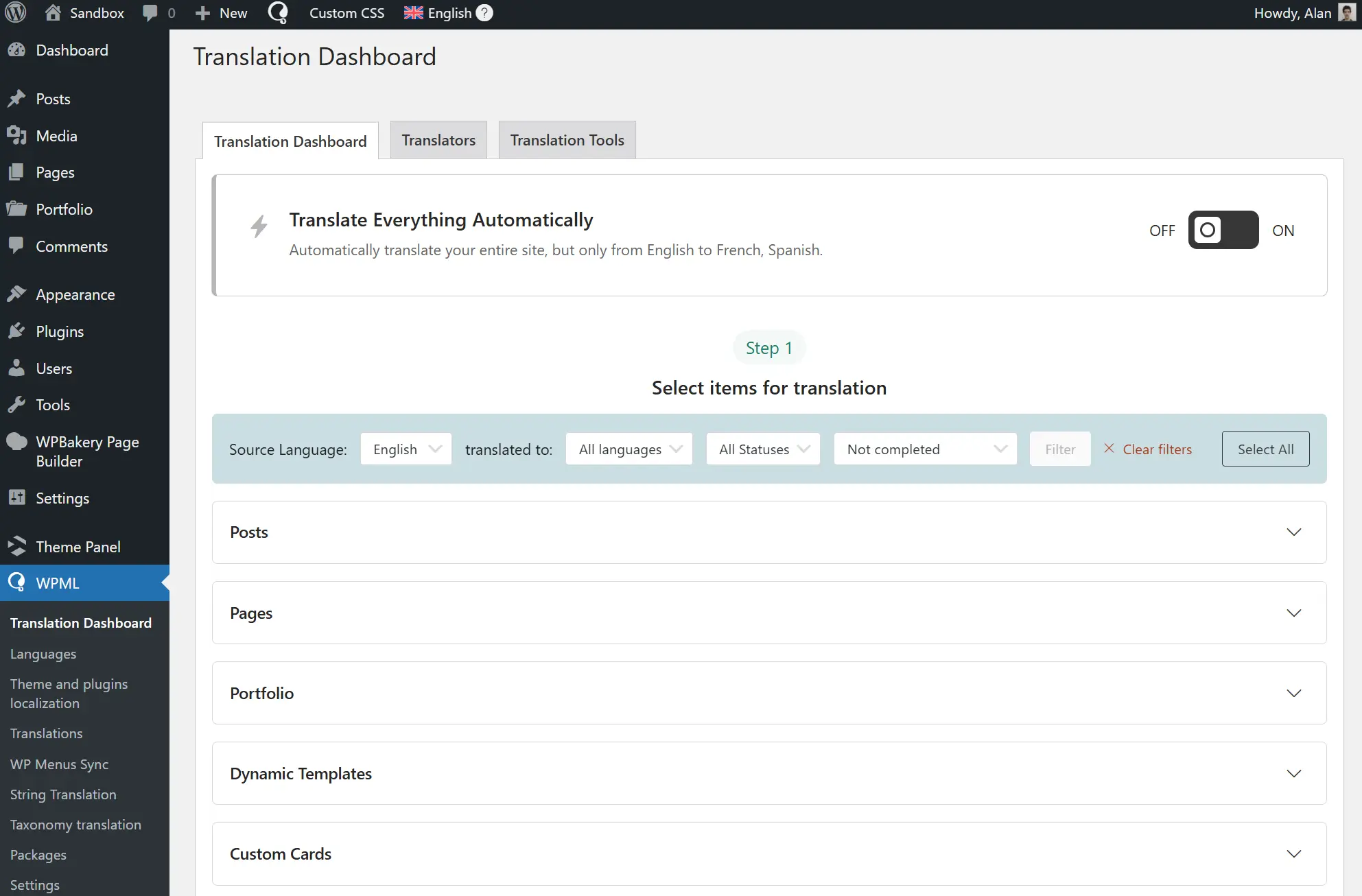Viewport: 1362px width, 896px height.
Task: Open the Not completed status dropdown
Action: pos(925,449)
